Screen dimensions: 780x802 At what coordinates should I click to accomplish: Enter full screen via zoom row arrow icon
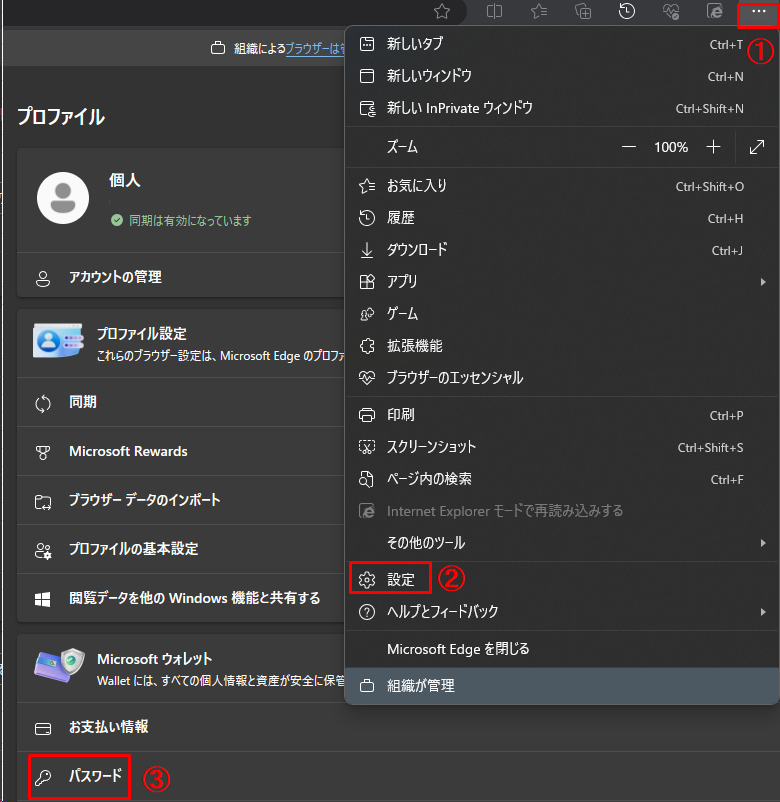pos(757,147)
